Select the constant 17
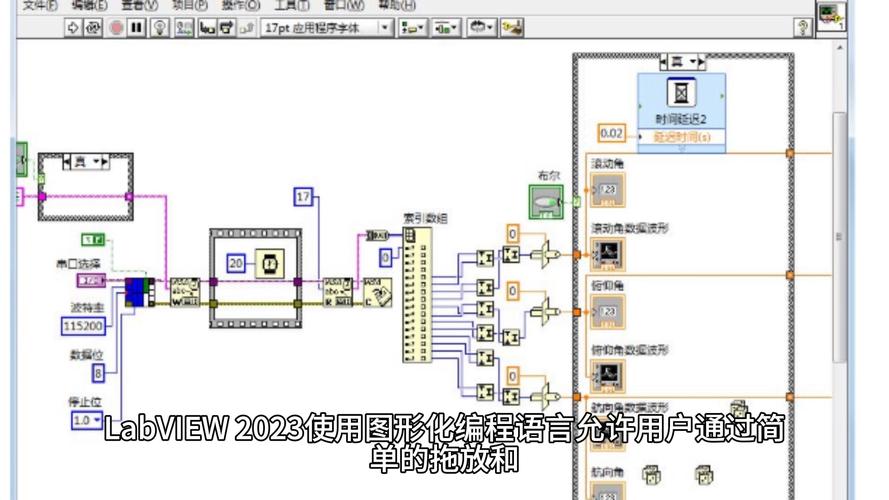 tap(303, 197)
